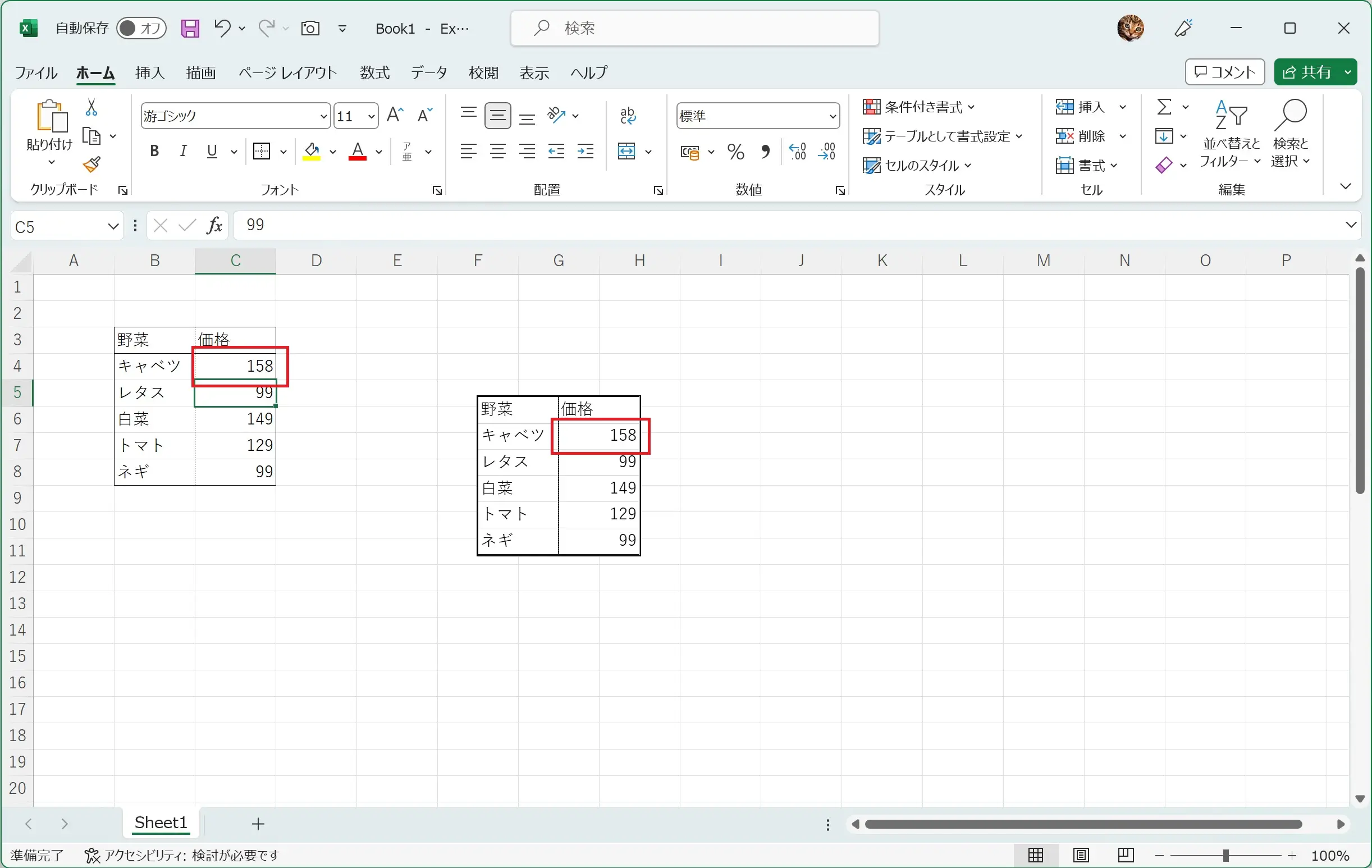The height and width of the screenshot is (868, 1372).
Task: Click the Clear eraser icon
Action: (x=1164, y=165)
